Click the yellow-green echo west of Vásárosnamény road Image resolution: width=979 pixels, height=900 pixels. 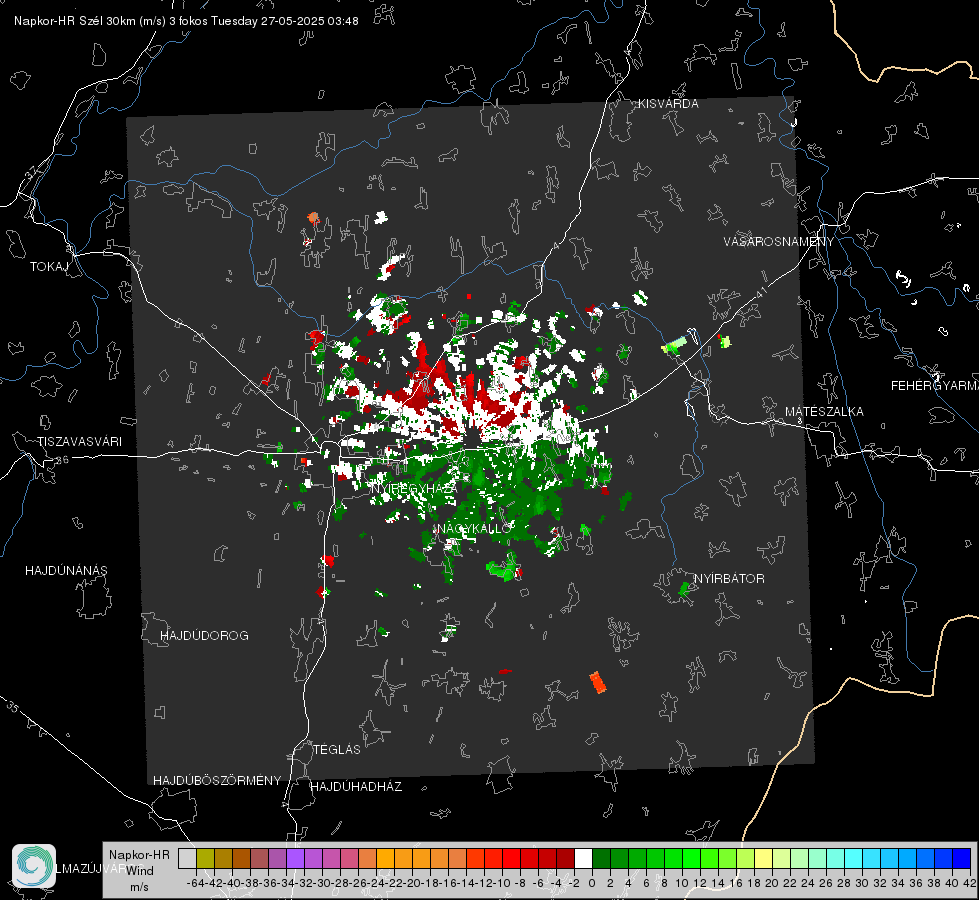tap(674, 345)
